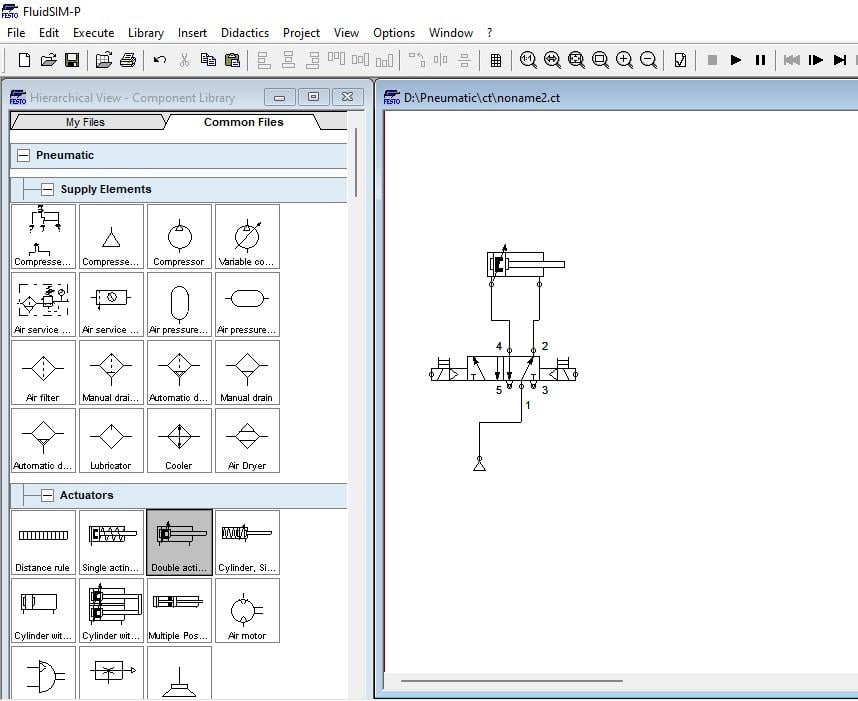This screenshot has width=858, height=701.
Task: Print the circuit diagram
Action: pos(129,60)
